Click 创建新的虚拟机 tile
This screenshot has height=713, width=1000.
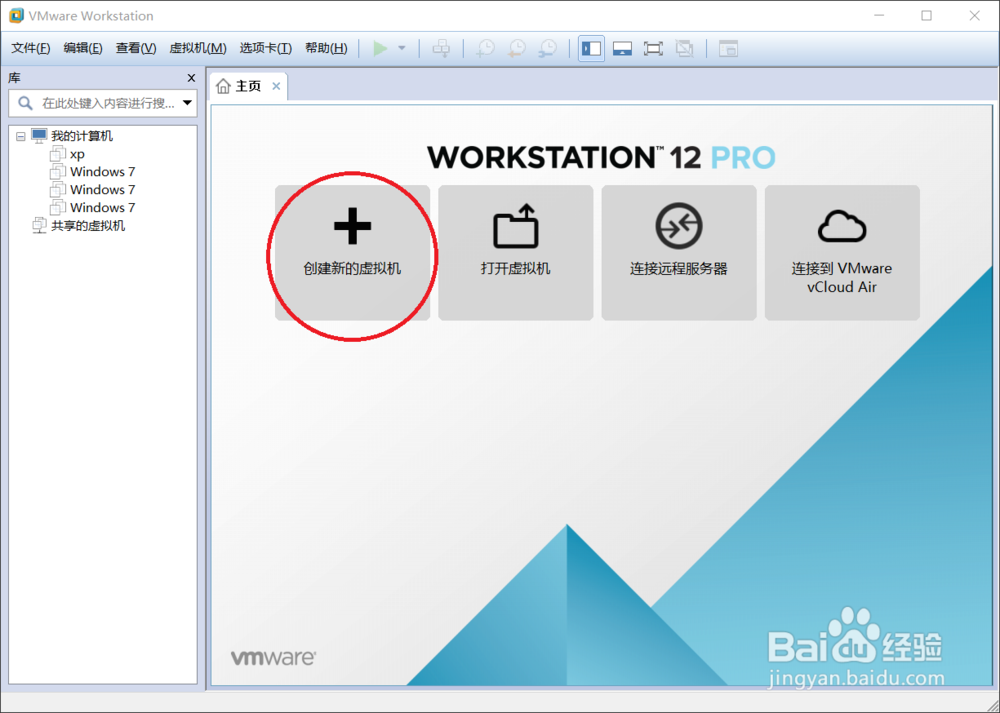[353, 253]
